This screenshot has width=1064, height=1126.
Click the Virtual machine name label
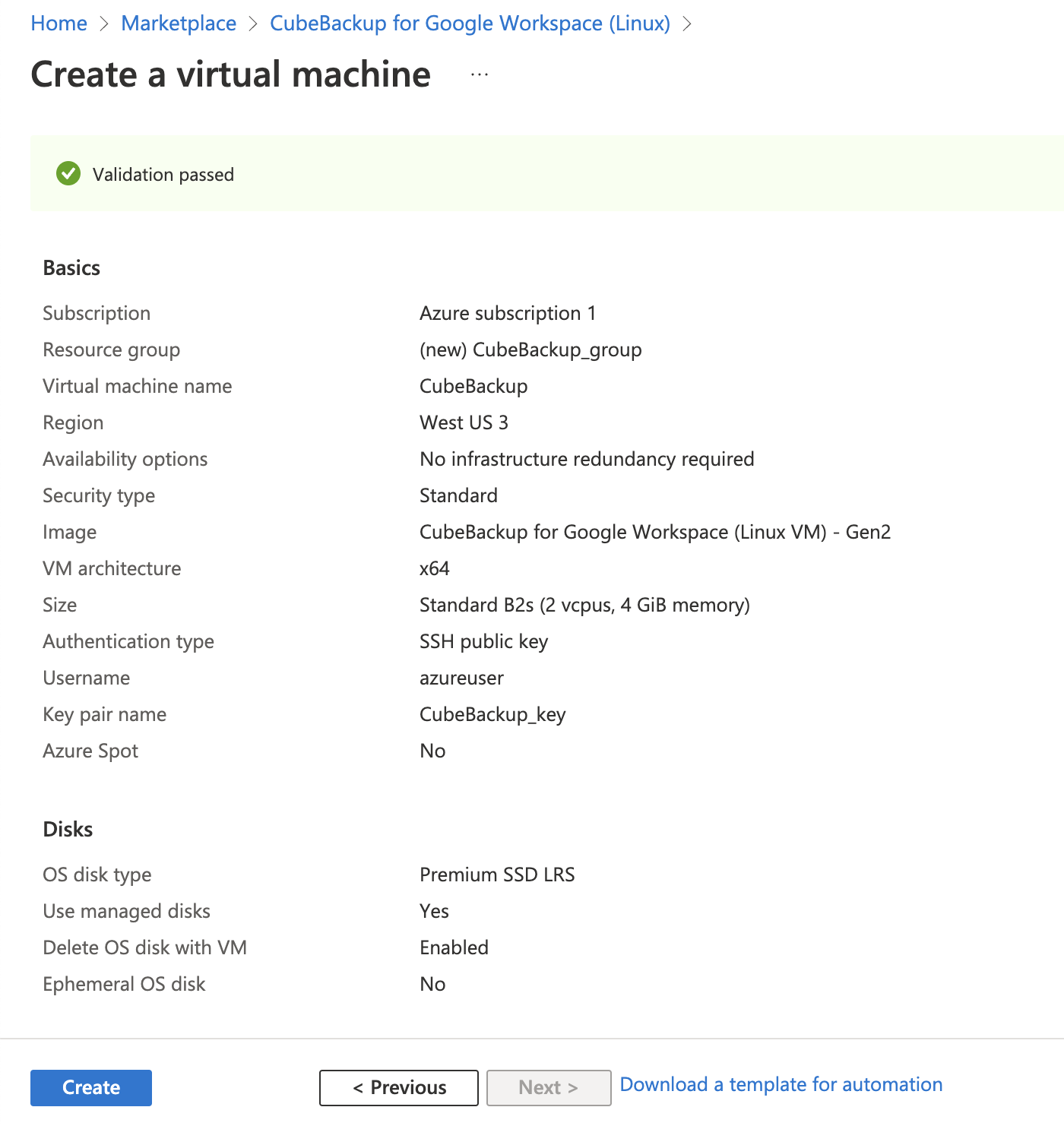click(x=138, y=386)
